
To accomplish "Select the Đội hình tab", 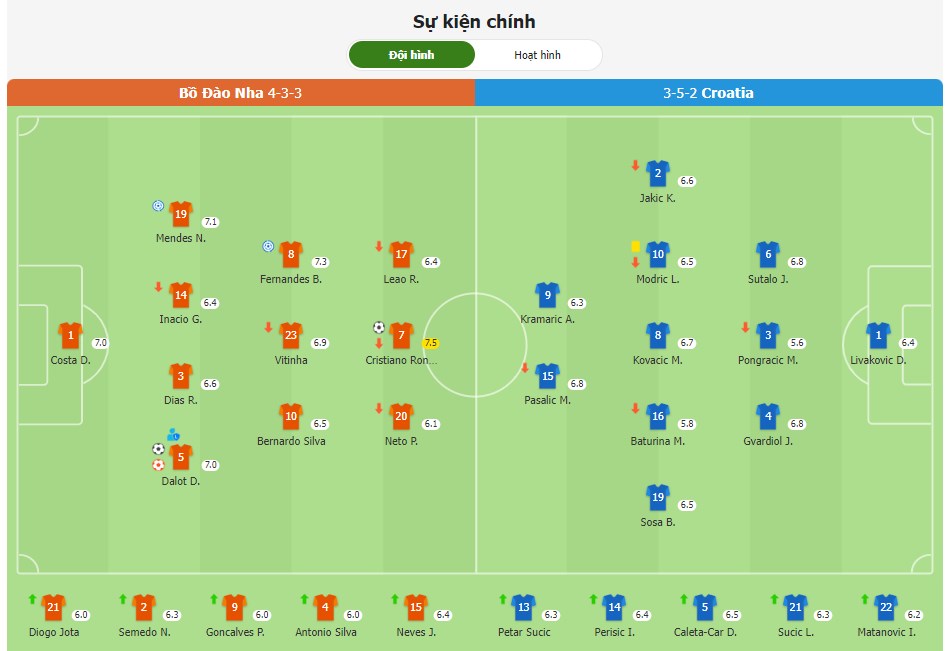I will (x=412, y=56).
